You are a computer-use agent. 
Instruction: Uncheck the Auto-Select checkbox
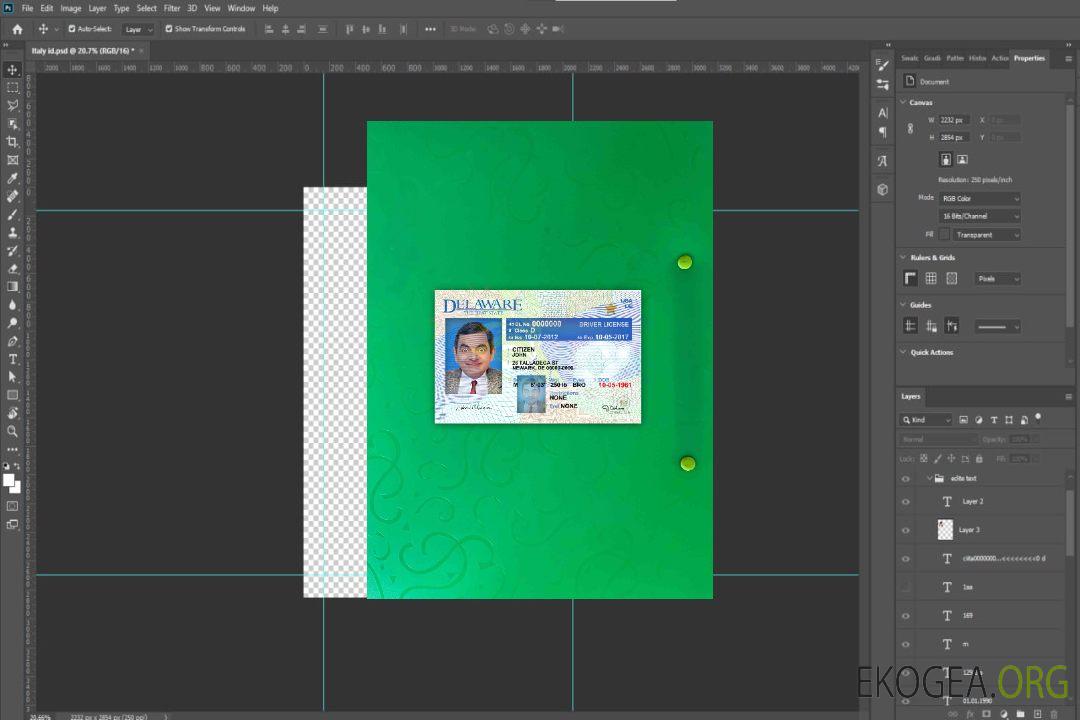point(72,29)
